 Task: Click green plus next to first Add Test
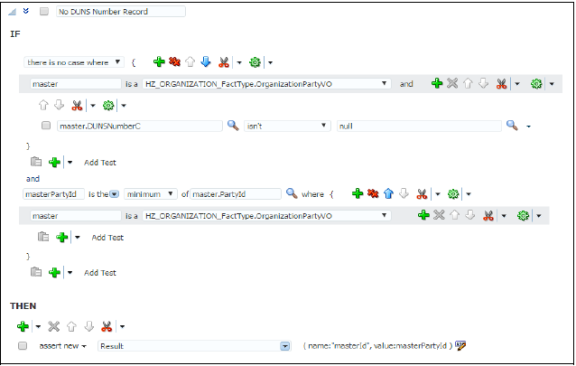click(54, 162)
